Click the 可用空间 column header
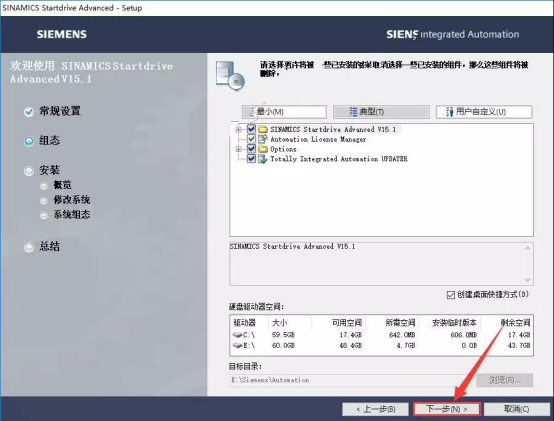Image resolution: width=554 pixels, height=421 pixels. click(x=347, y=322)
